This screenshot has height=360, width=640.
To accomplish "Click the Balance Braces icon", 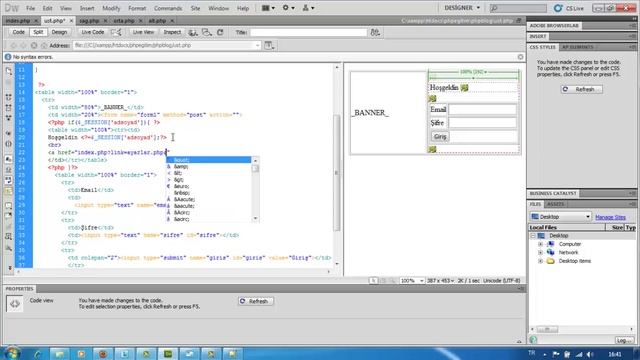I will tap(9, 144).
